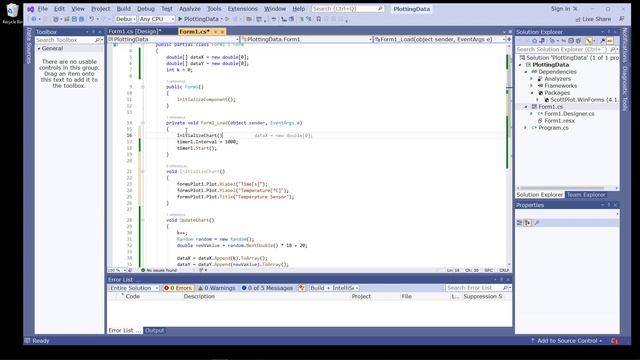Expand the Analyzers node
Viewport: 640px width, 360px height.
(x=532, y=79)
